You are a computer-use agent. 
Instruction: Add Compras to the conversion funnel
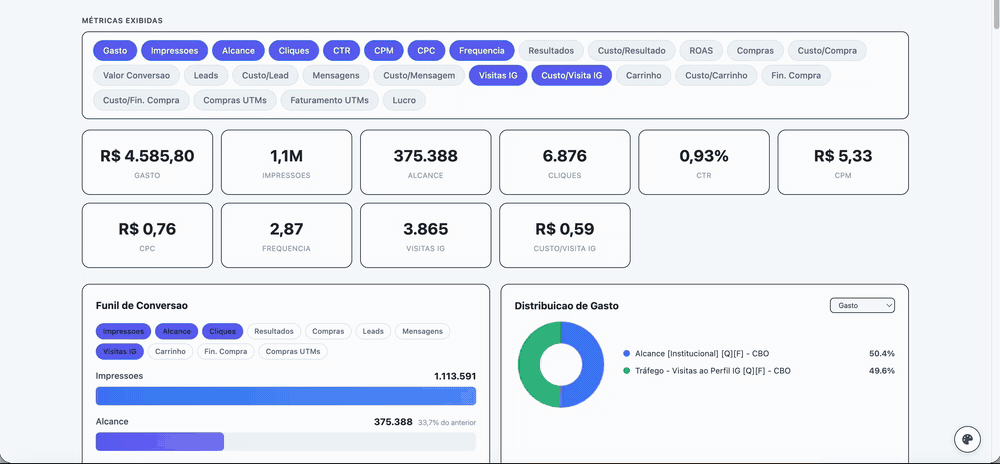[x=328, y=331]
